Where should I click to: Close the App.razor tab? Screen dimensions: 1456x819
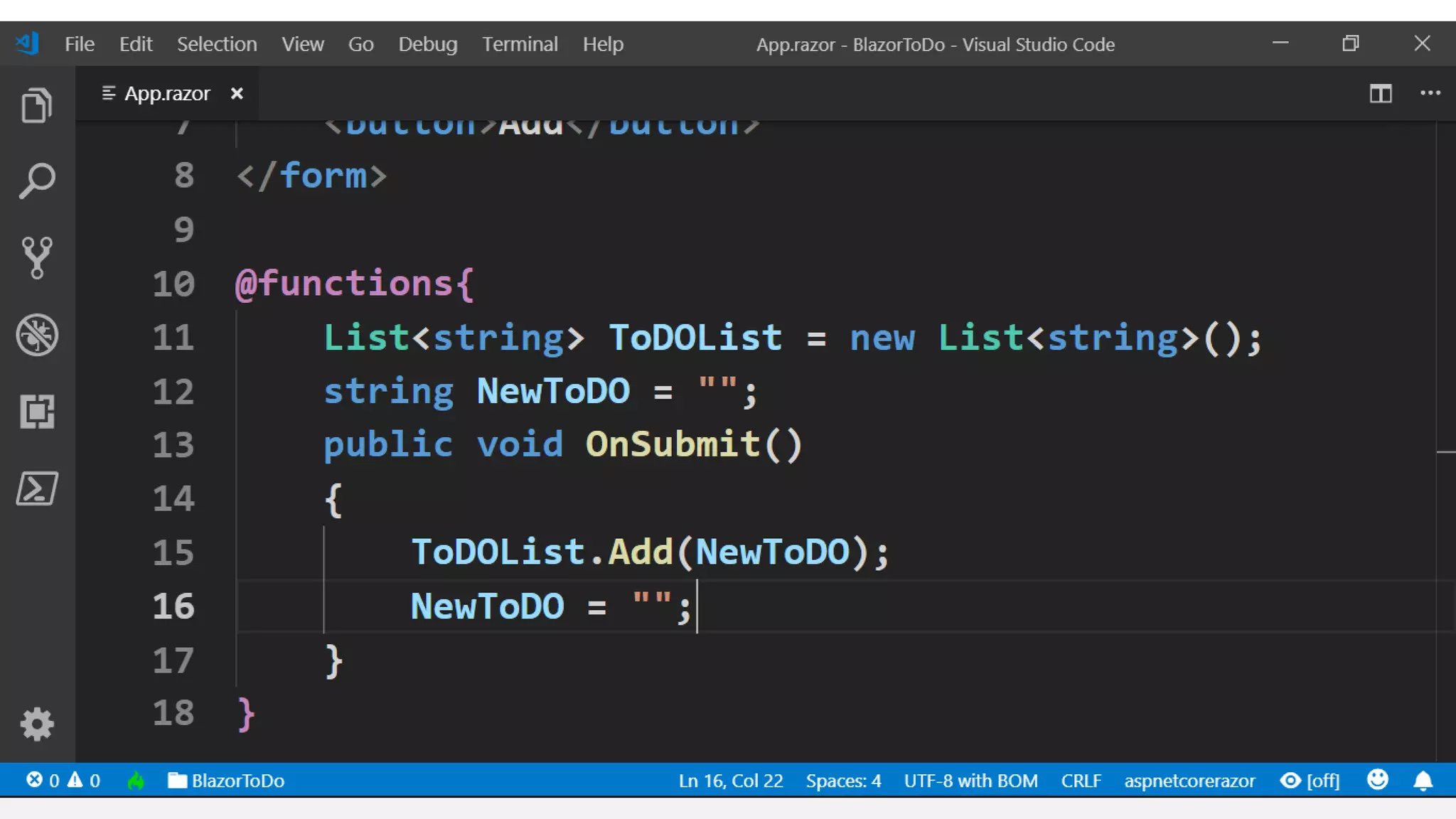(237, 94)
